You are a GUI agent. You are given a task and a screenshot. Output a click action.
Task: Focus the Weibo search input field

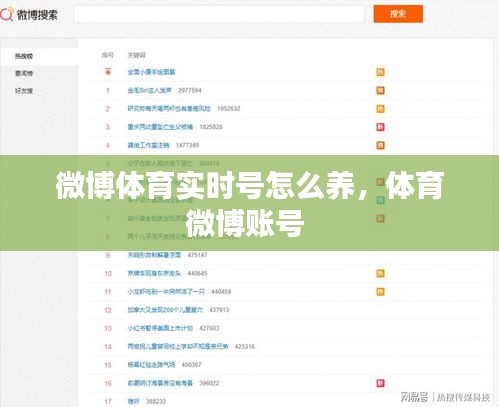tap(219, 14)
